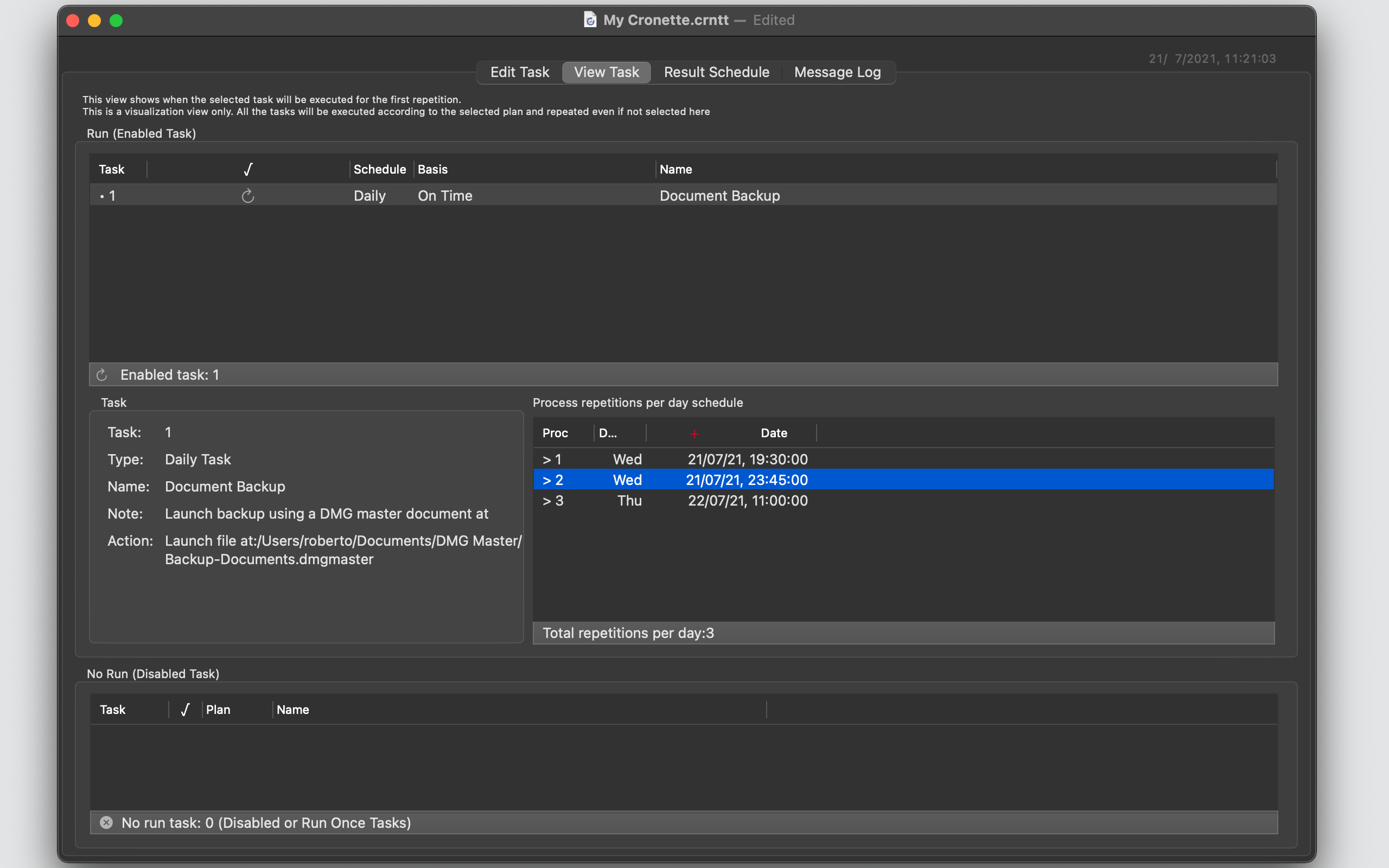Click the 'Launch backup using a DMG master' note

pos(327,514)
